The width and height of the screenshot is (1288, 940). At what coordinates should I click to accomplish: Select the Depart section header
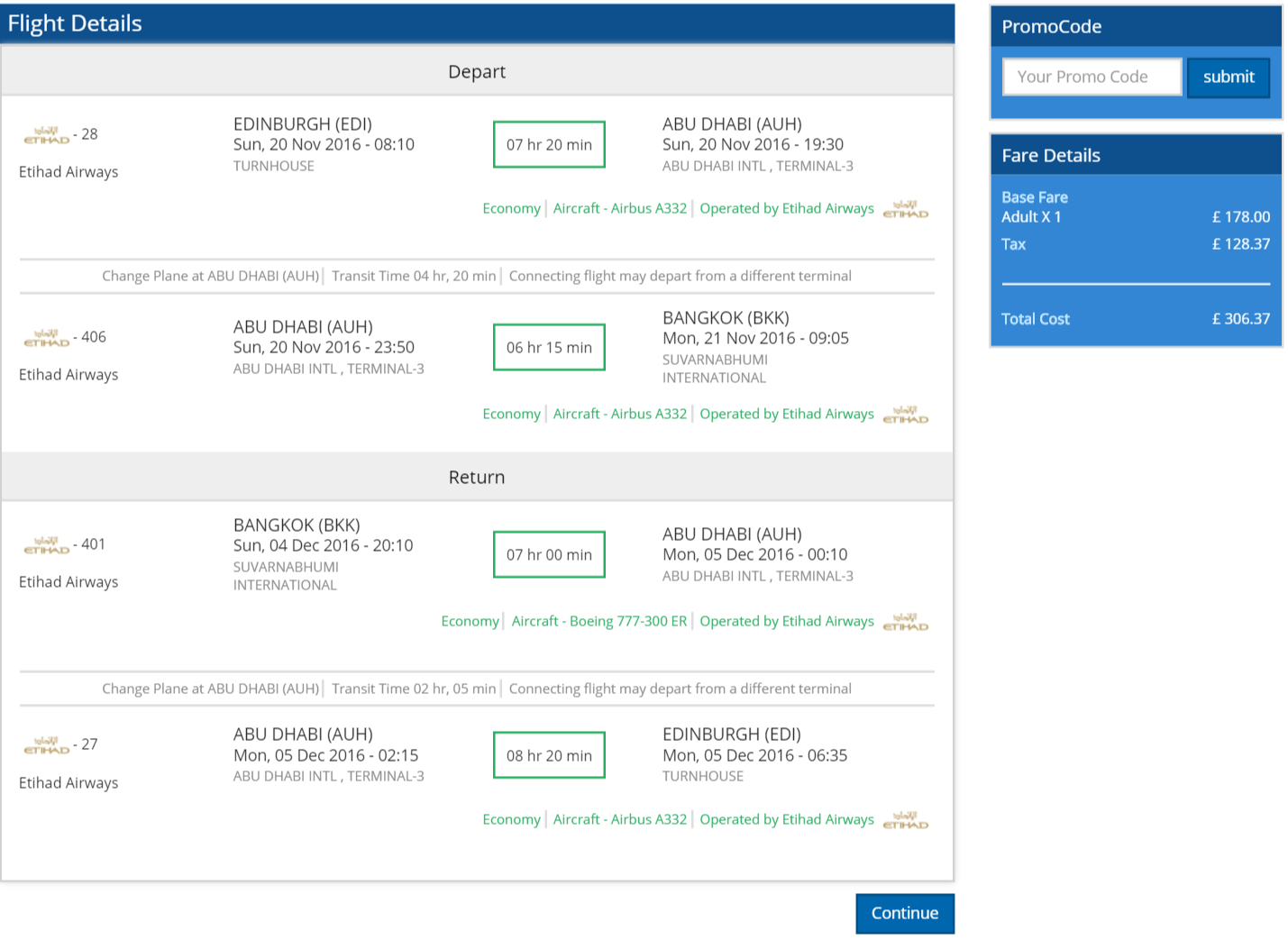pos(477,71)
